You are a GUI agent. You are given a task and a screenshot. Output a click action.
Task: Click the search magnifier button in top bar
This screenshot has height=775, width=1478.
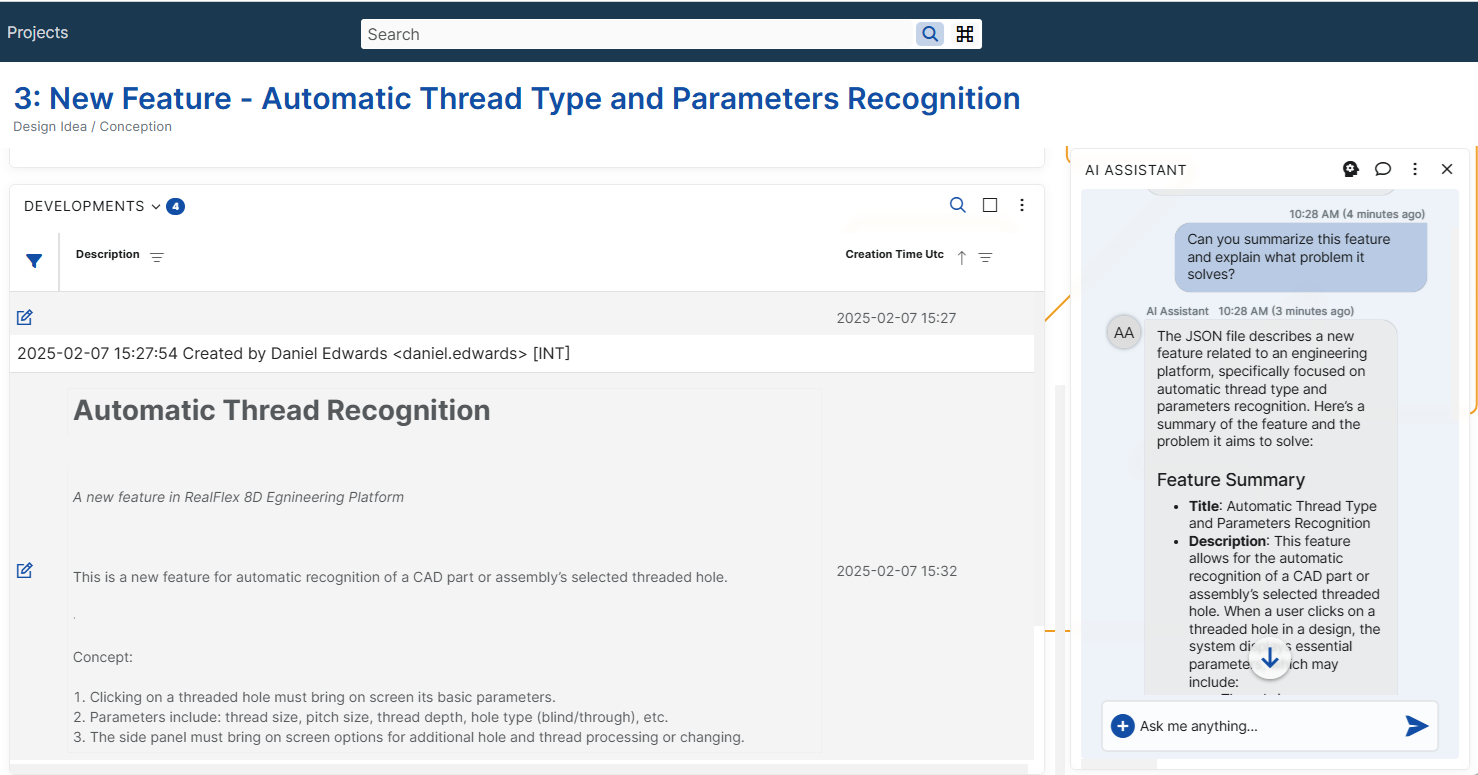tap(930, 34)
